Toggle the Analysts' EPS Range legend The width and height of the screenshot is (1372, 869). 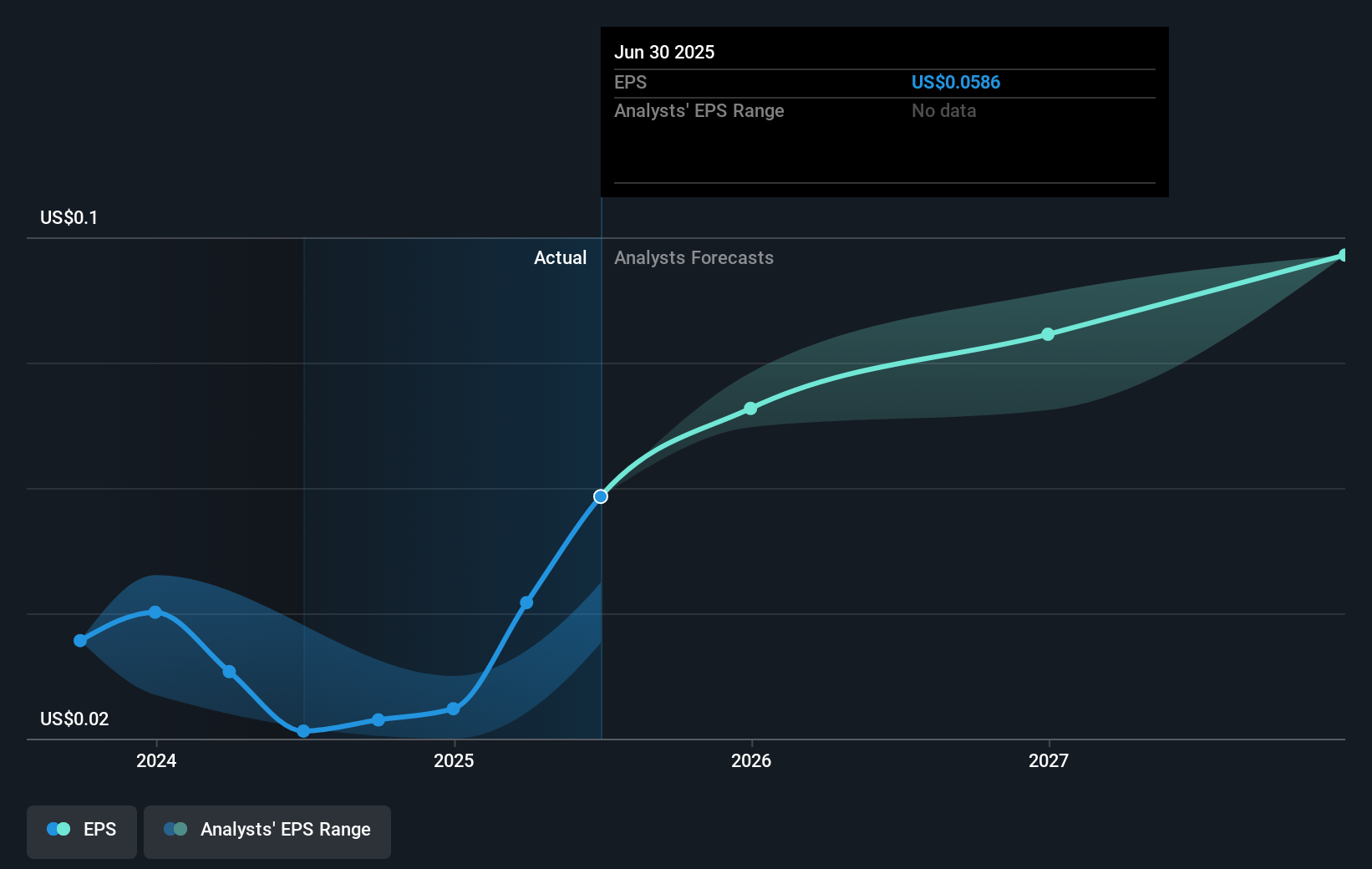tap(267, 831)
